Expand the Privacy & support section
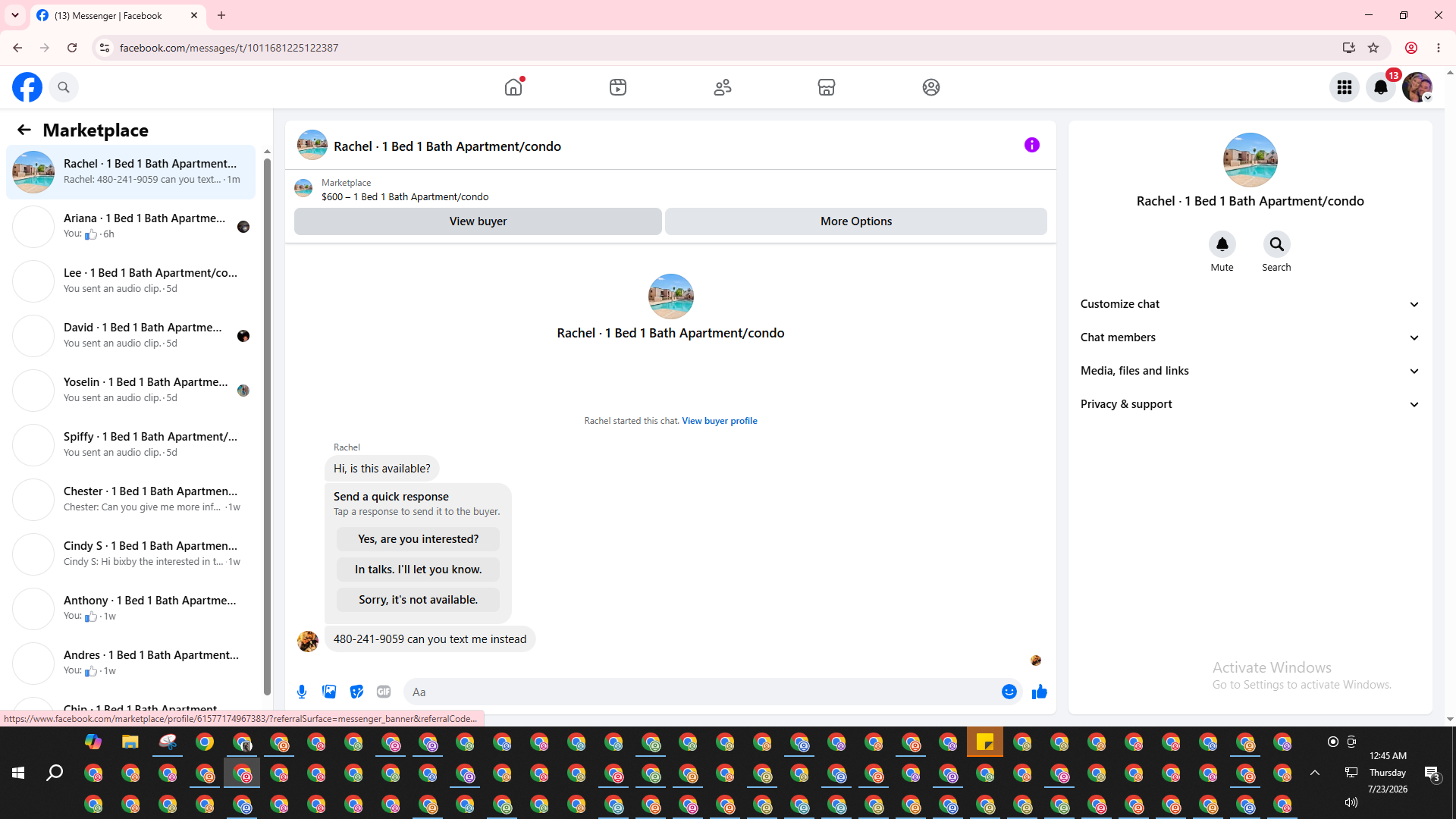Image resolution: width=1456 pixels, height=819 pixels. click(1250, 404)
